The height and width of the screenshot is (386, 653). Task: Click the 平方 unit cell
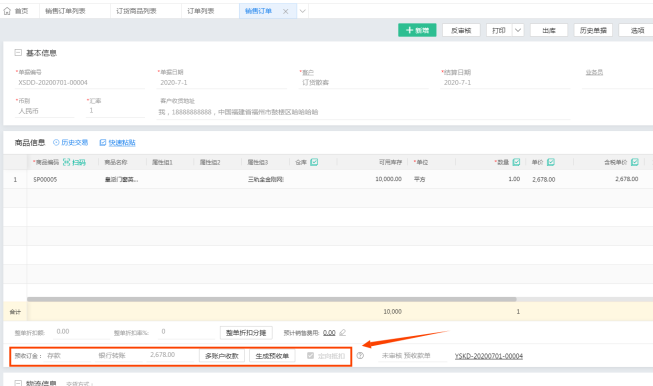point(419,179)
